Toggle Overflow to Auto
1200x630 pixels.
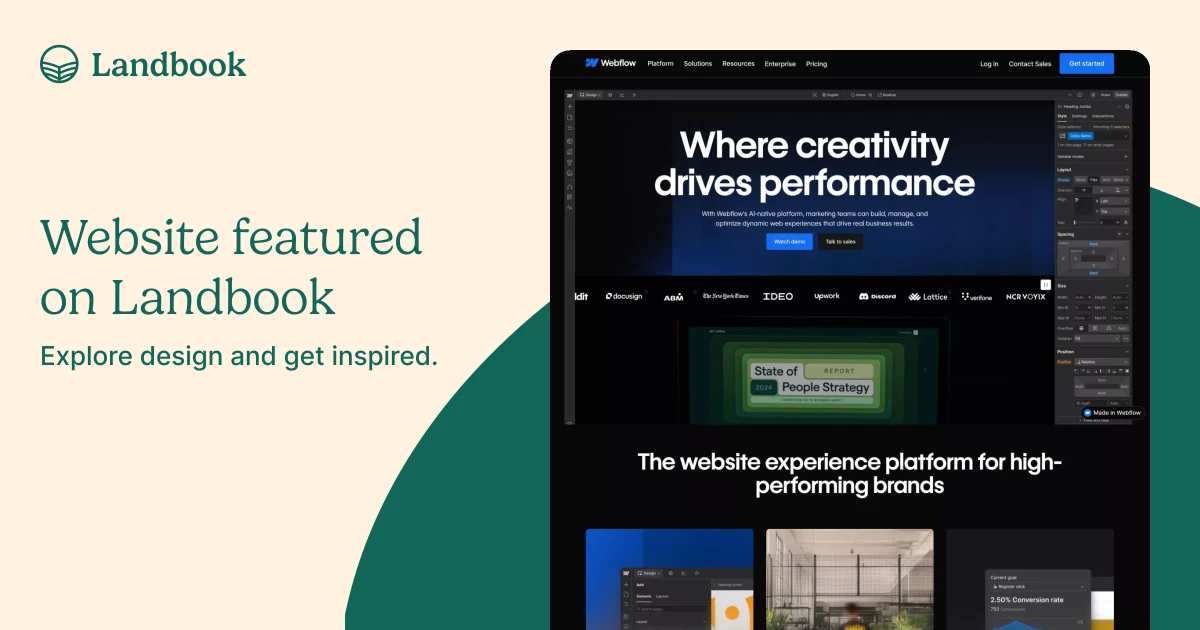[x=1122, y=328]
